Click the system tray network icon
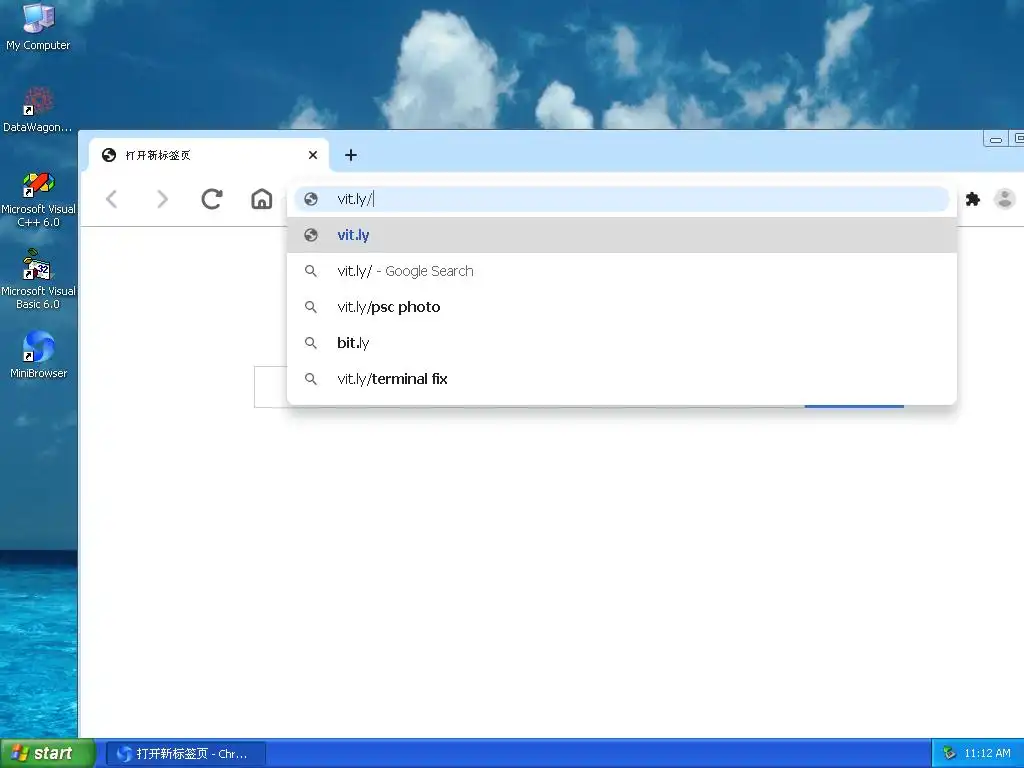 949,754
